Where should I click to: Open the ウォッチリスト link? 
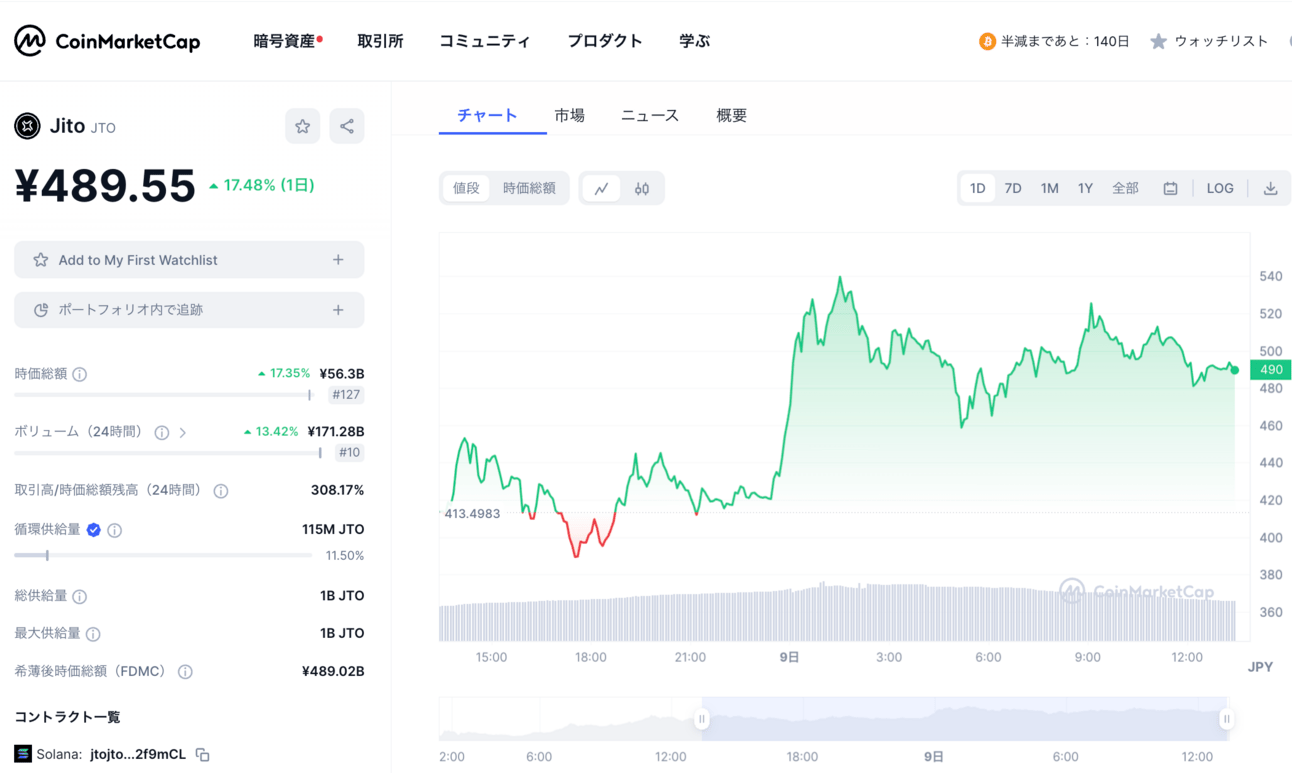(1221, 41)
